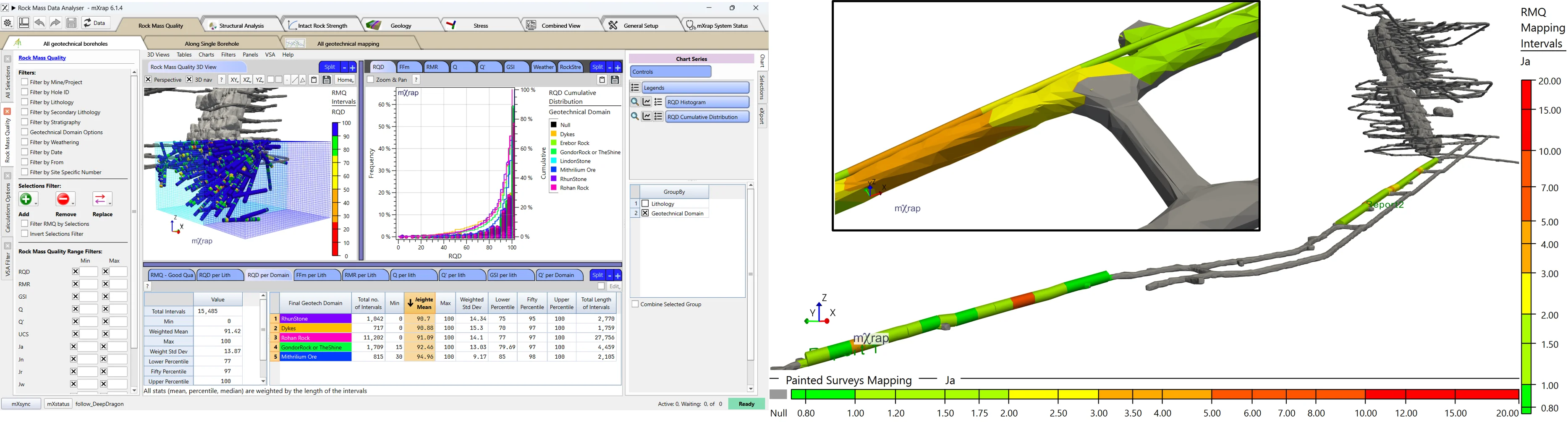The height and width of the screenshot is (422, 1568).
Task: Click the chart help question mark button
Action: coord(416,80)
